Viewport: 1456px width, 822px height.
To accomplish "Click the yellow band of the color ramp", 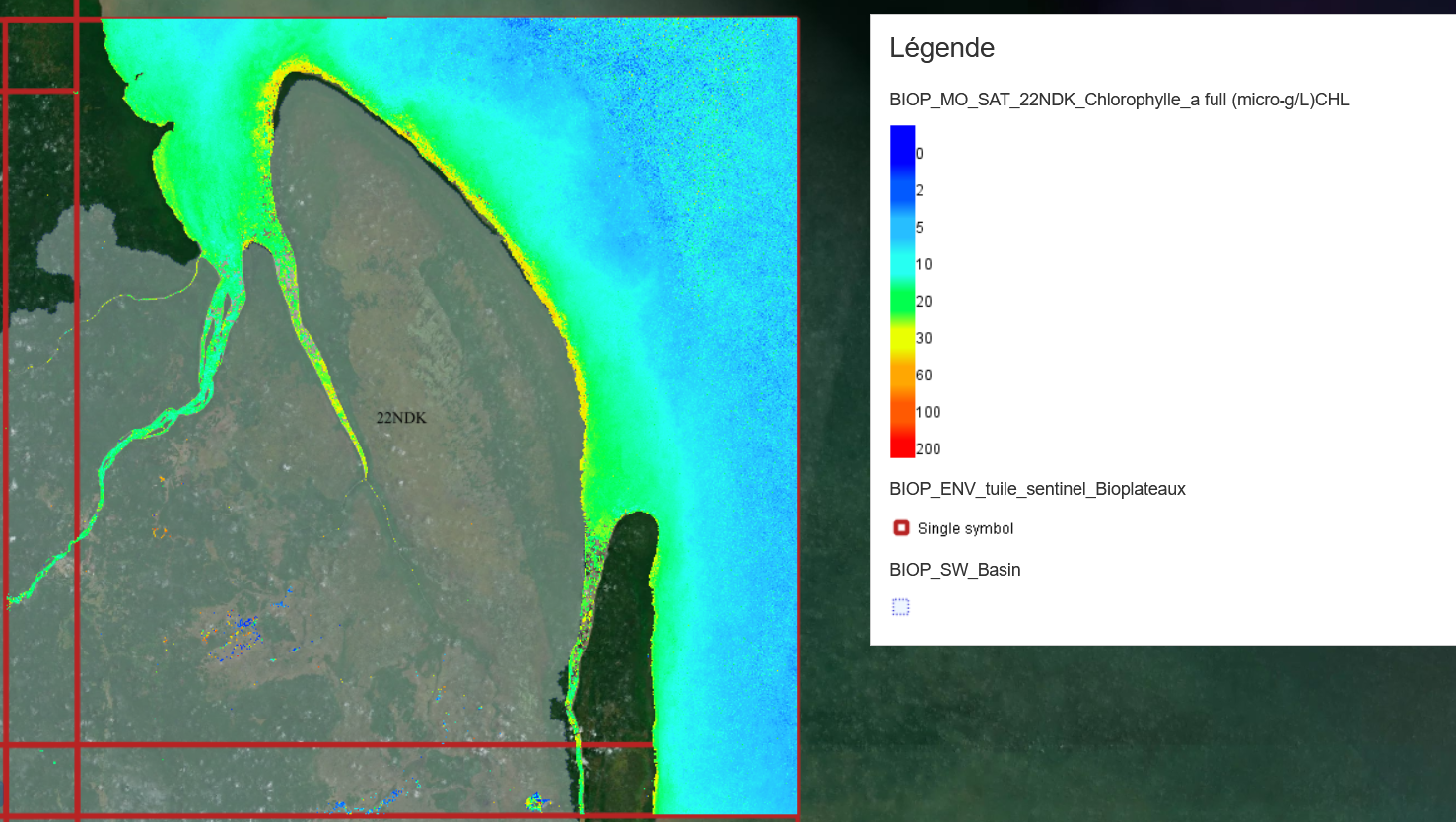I will 902,338.
